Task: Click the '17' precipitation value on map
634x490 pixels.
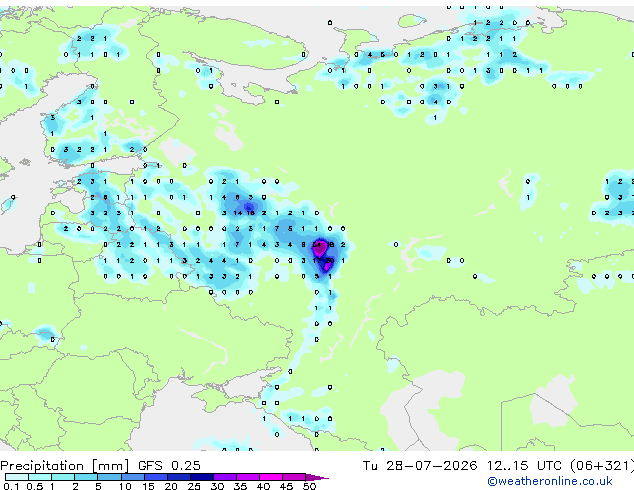Action: tap(317, 260)
